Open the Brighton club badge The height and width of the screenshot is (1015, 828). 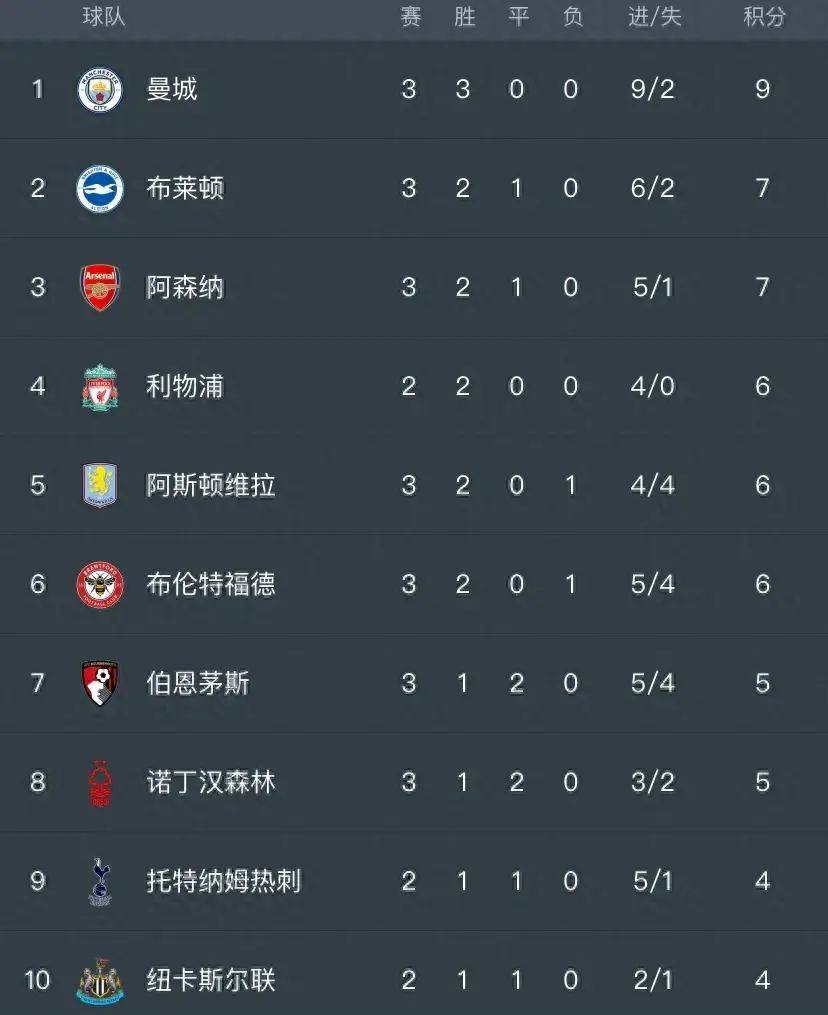pos(100,188)
